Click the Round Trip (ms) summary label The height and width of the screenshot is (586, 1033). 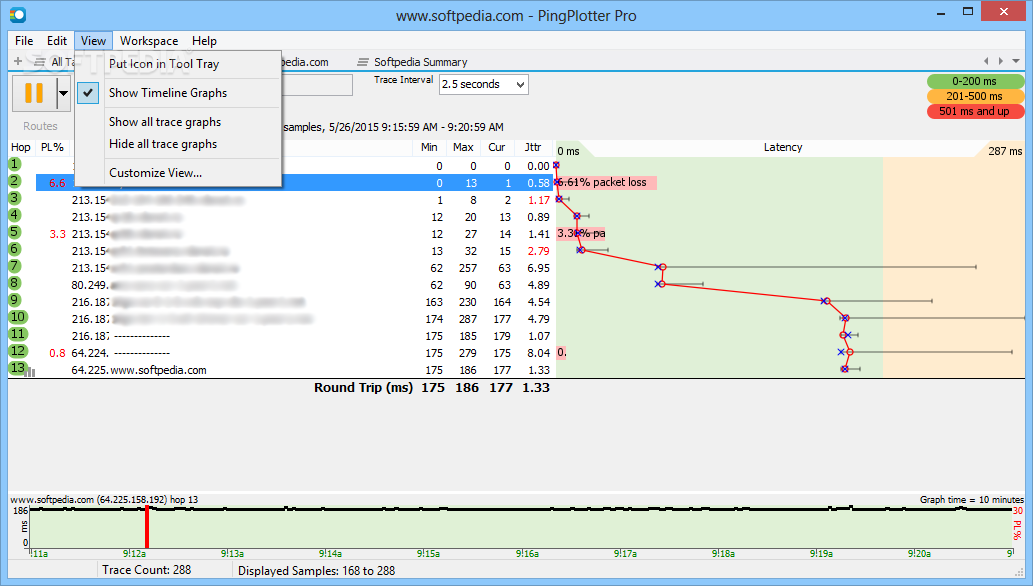(363, 388)
